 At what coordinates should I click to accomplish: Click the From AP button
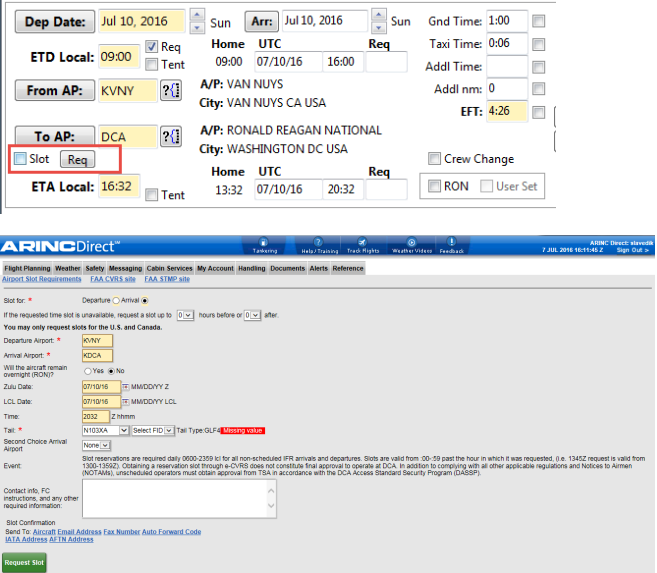coord(55,90)
